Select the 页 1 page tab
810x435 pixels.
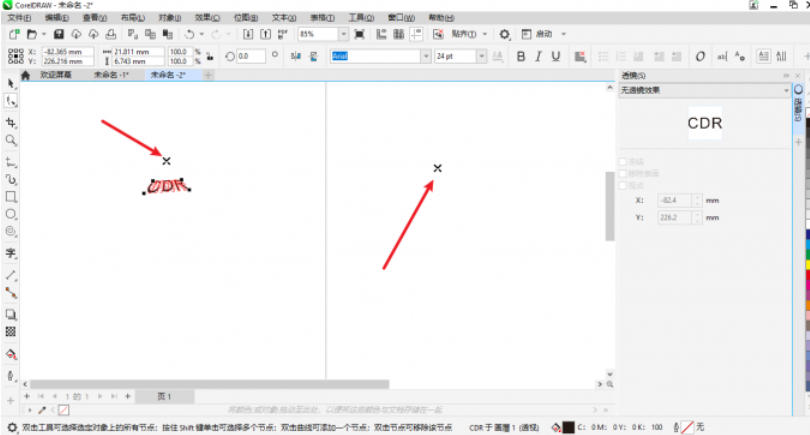tap(164, 396)
